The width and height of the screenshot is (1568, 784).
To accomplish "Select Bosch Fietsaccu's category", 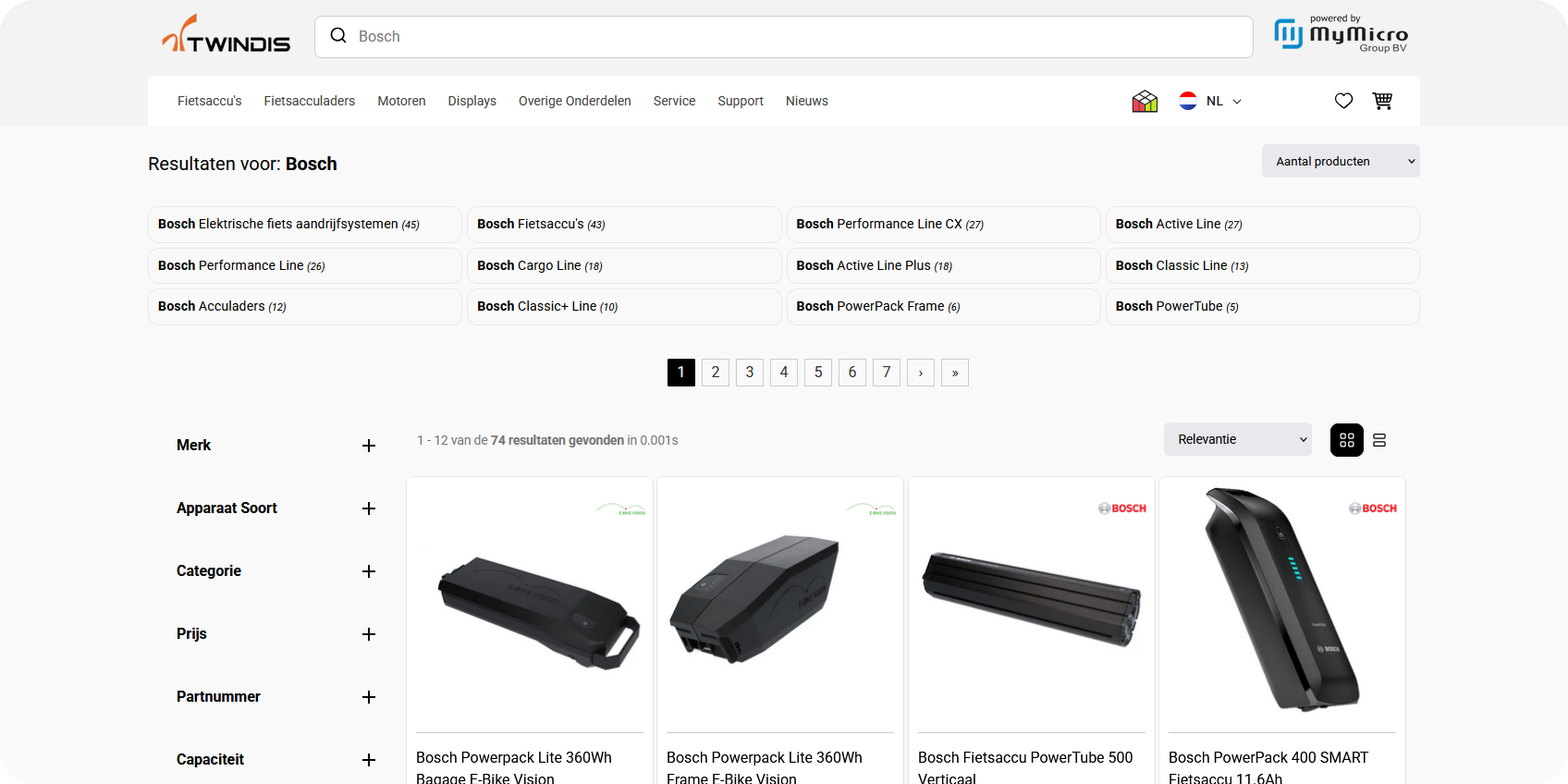I will point(624,225).
